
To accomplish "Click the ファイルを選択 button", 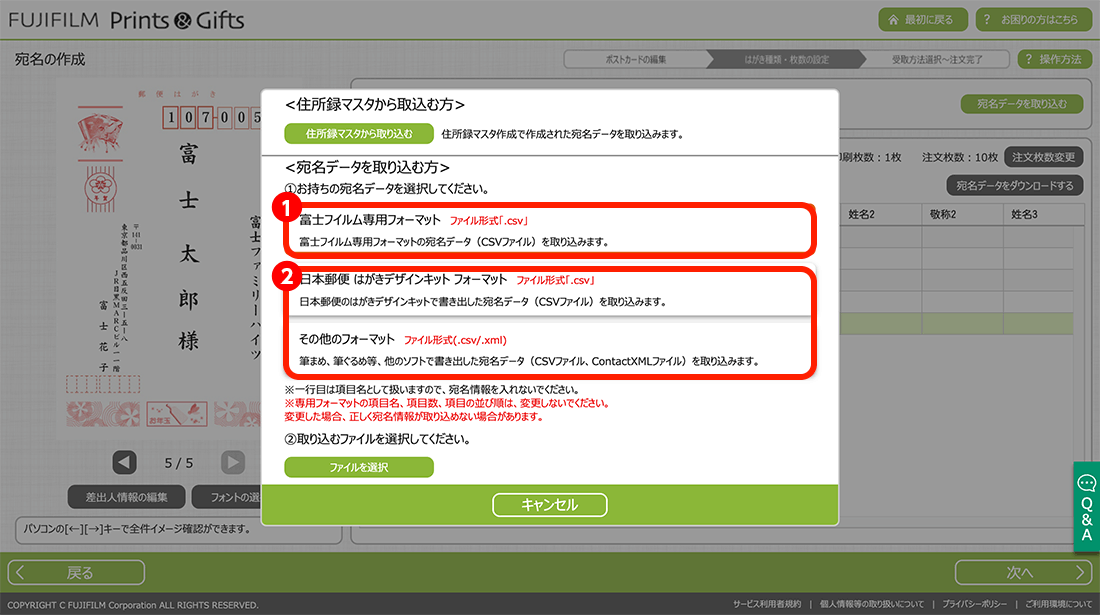I will pyautogui.click(x=358, y=467).
